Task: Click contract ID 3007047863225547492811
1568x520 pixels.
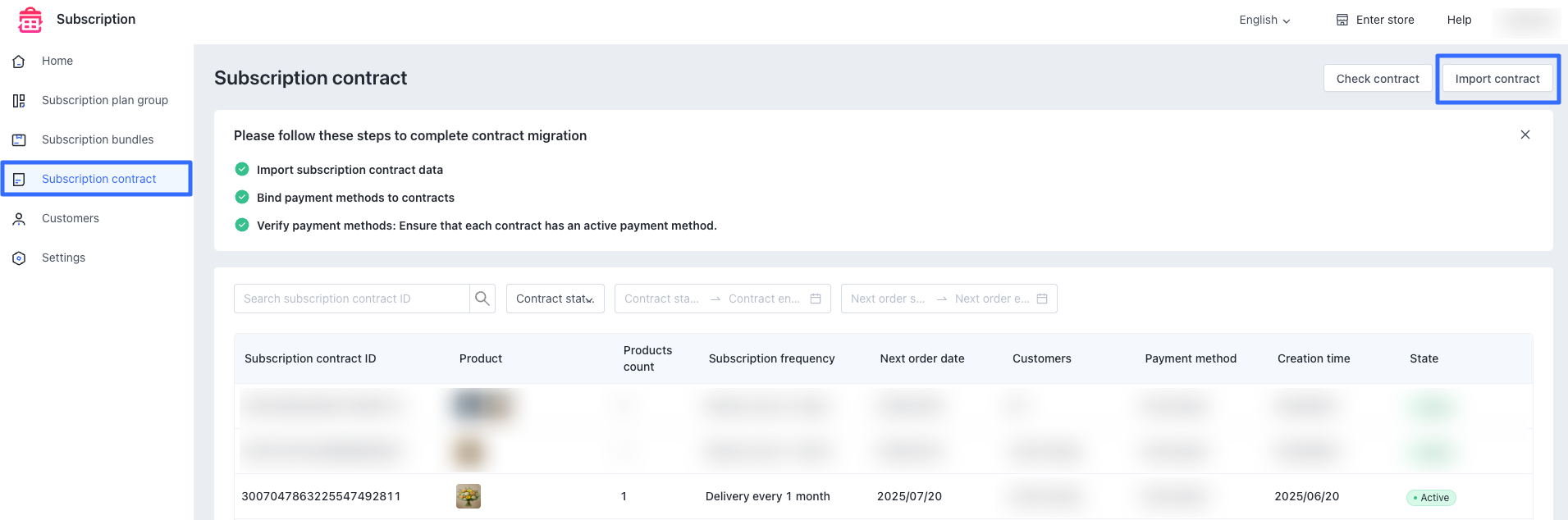Action: tap(321, 496)
